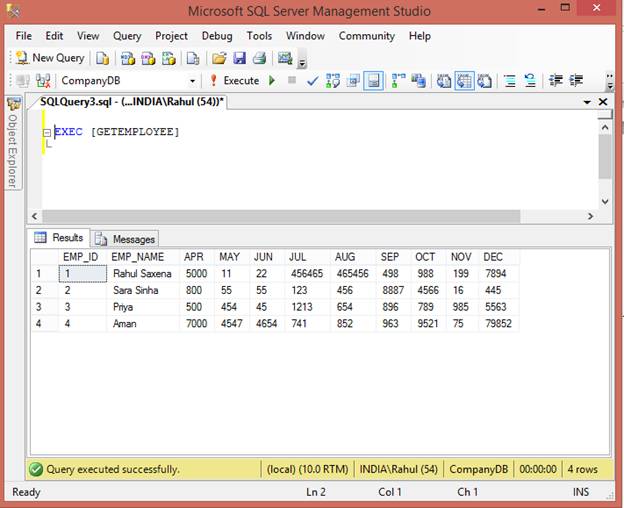
Task: Click the Decrease Indent icon
Action: [x=556, y=81]
